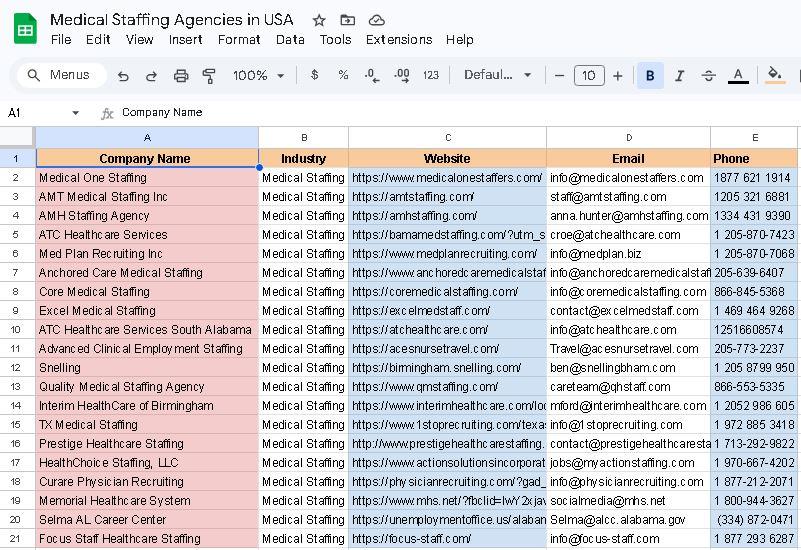The height and width of the screenshot is (550, 801).
Task: Select the Medical One Staffing cell
Action: 147,178
